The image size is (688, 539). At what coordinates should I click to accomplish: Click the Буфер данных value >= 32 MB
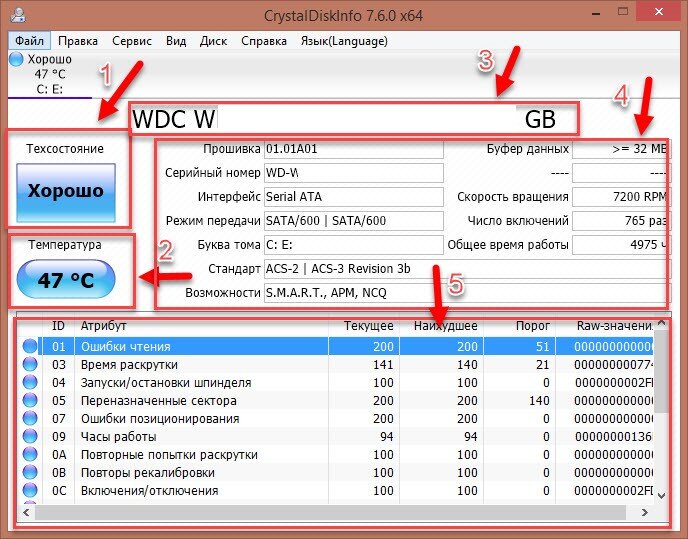click(x=620, y=149)
